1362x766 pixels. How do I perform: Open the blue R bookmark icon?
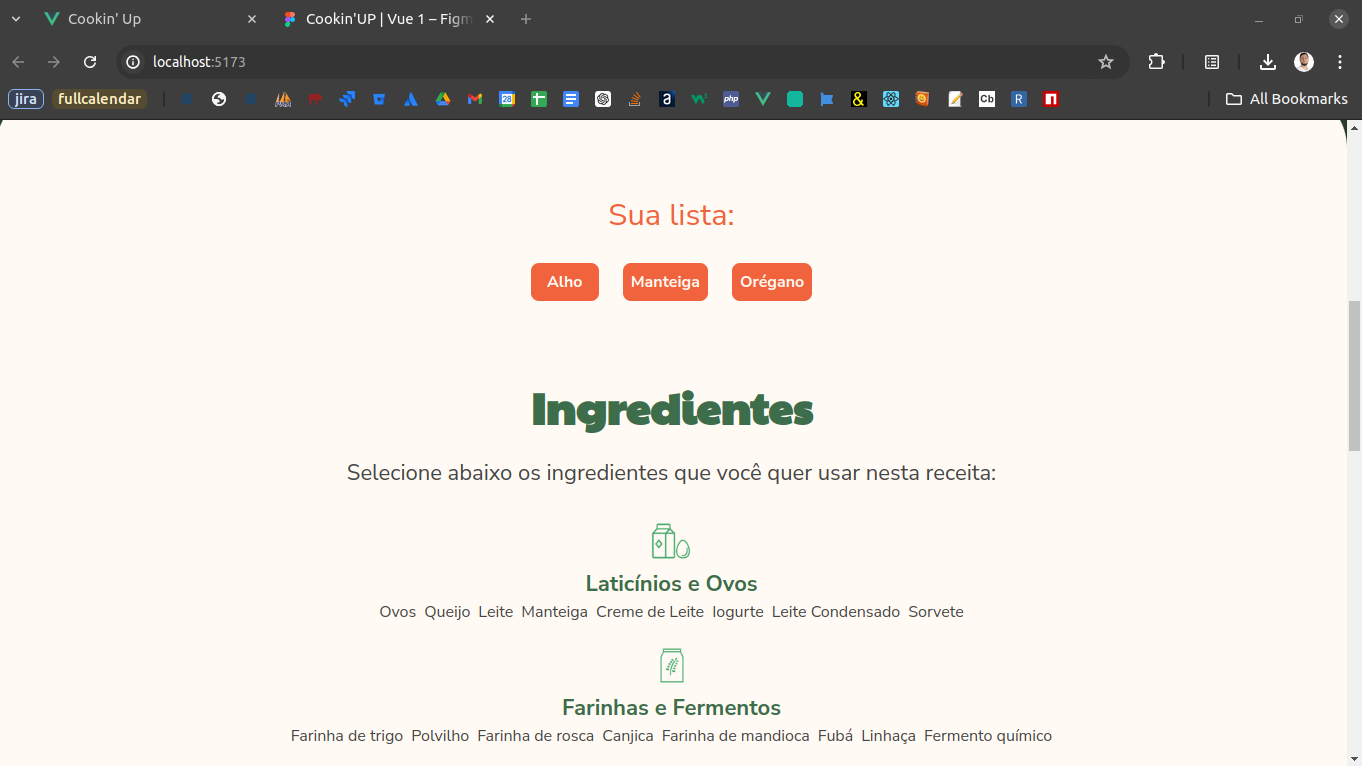[1019, 99]
